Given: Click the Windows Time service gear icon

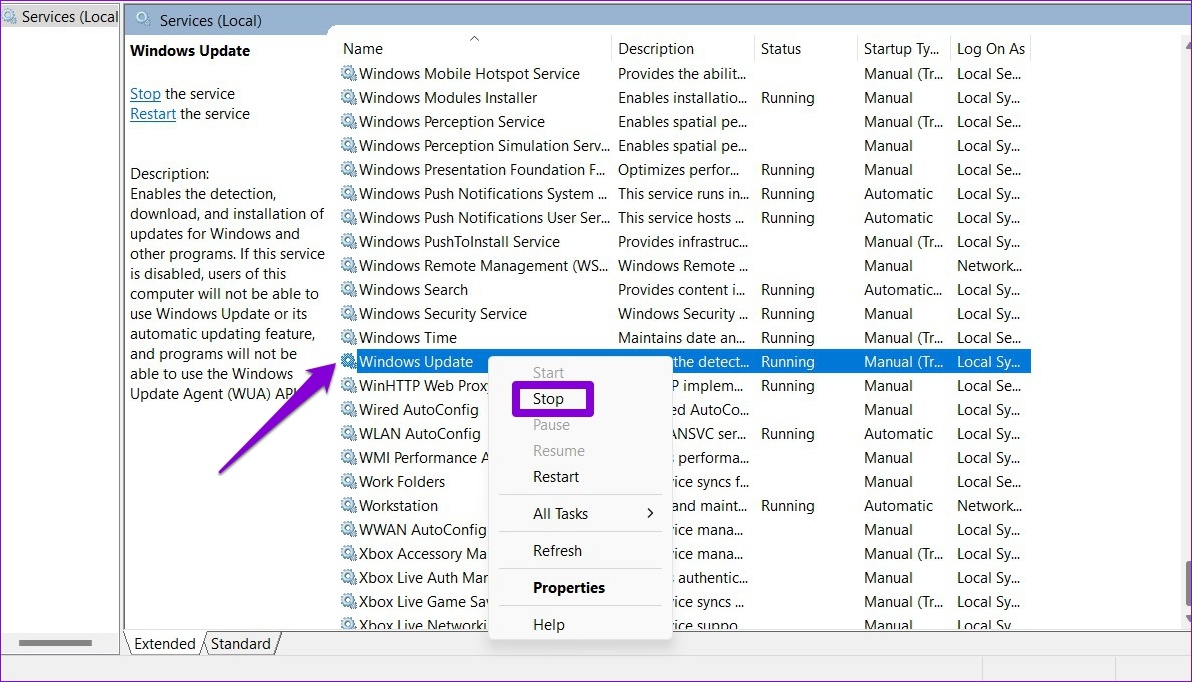Looking at the screenshot, I should [348, 338].
